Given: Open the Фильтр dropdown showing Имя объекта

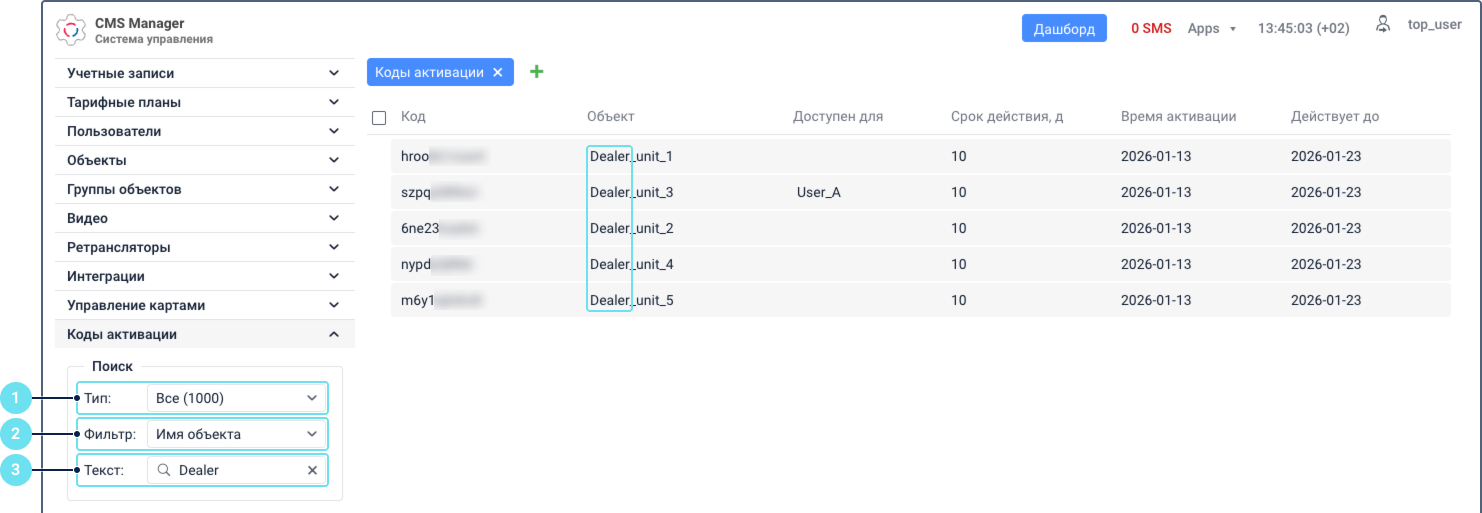Looking at the screenshot, I should pyautogui.click(x=236, y=434).
